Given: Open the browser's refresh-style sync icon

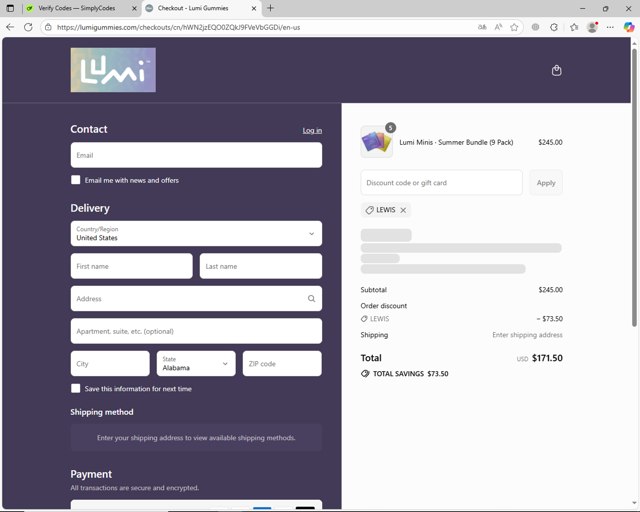Looking at the screenshot, I should (x=554, y=27).
